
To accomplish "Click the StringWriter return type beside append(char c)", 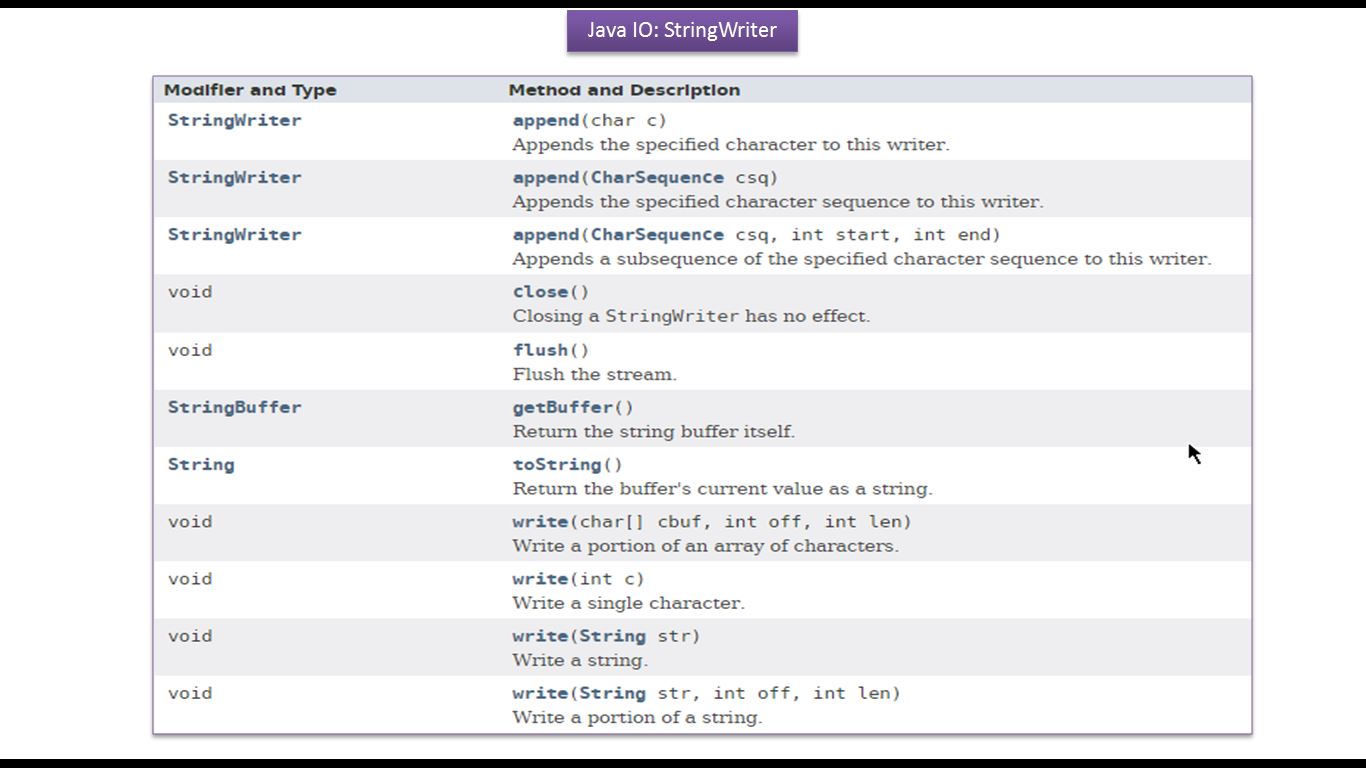I will point(234,120).
